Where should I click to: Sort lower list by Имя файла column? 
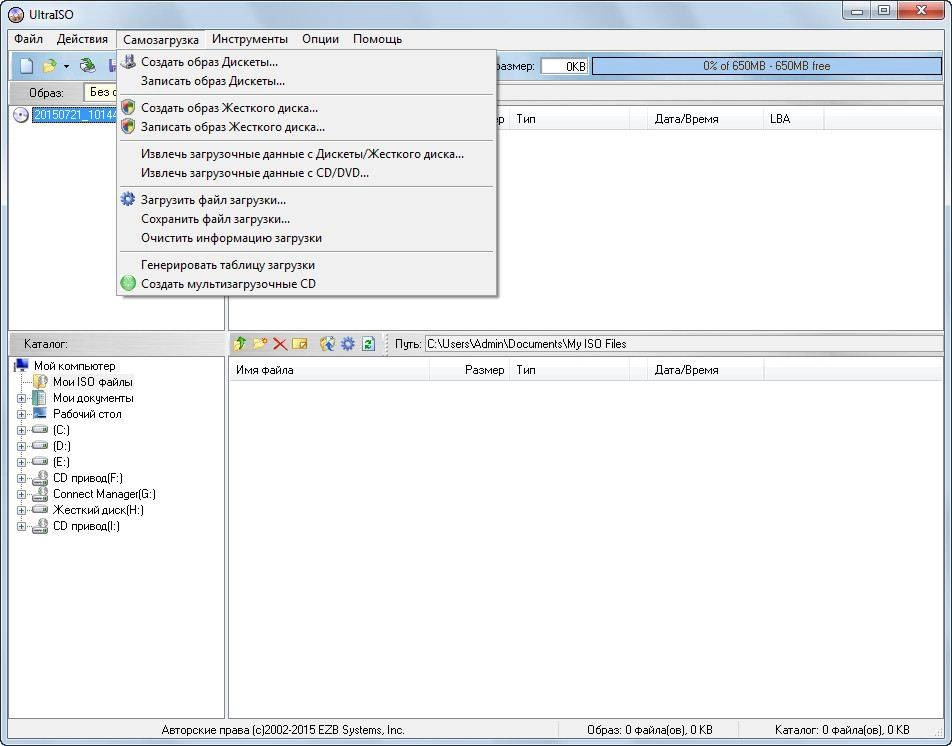click(329, 370)
